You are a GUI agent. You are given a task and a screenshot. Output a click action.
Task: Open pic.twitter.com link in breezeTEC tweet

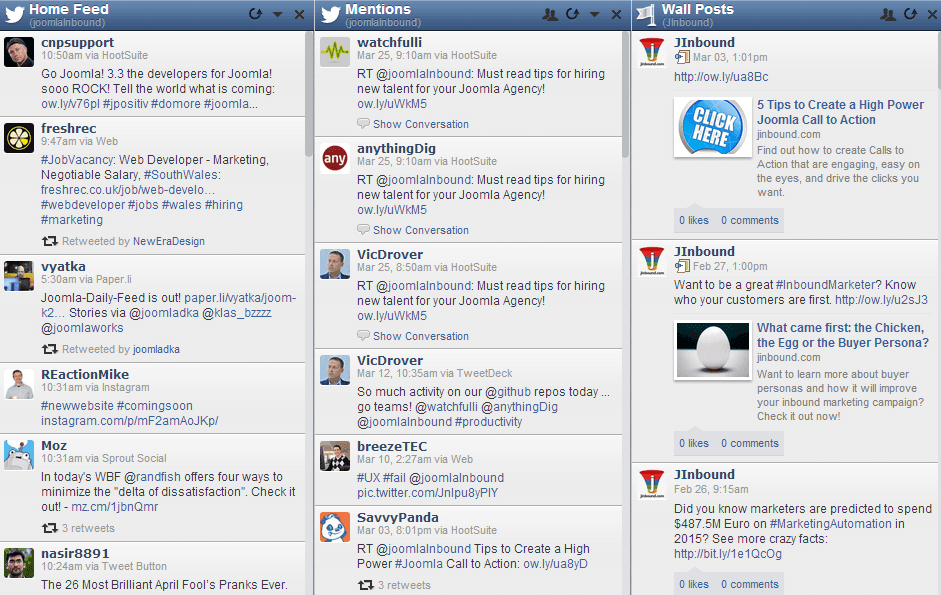click(x=427, y=493)
